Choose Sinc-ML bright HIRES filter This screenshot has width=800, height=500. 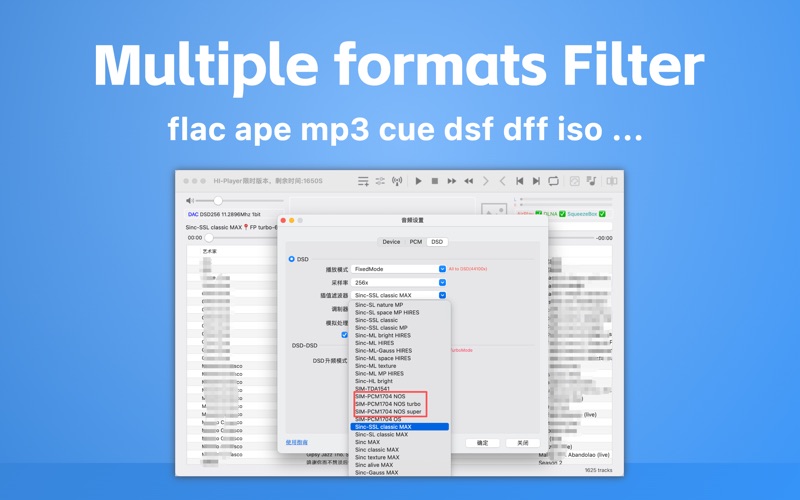coord(383,335)
